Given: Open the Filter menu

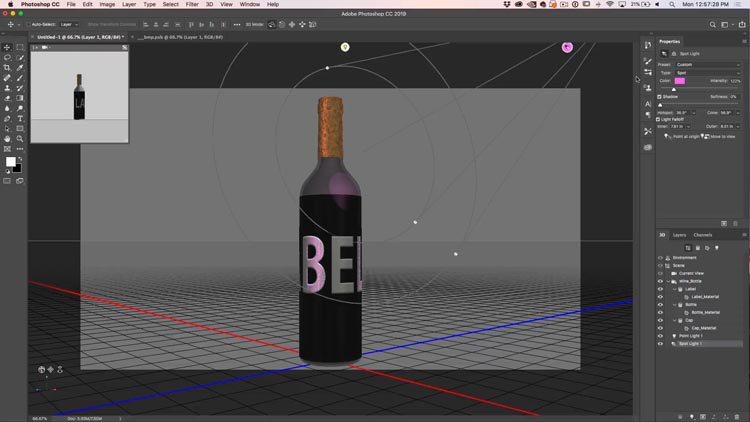Looking at the screenshot, I should pos(192,5).
